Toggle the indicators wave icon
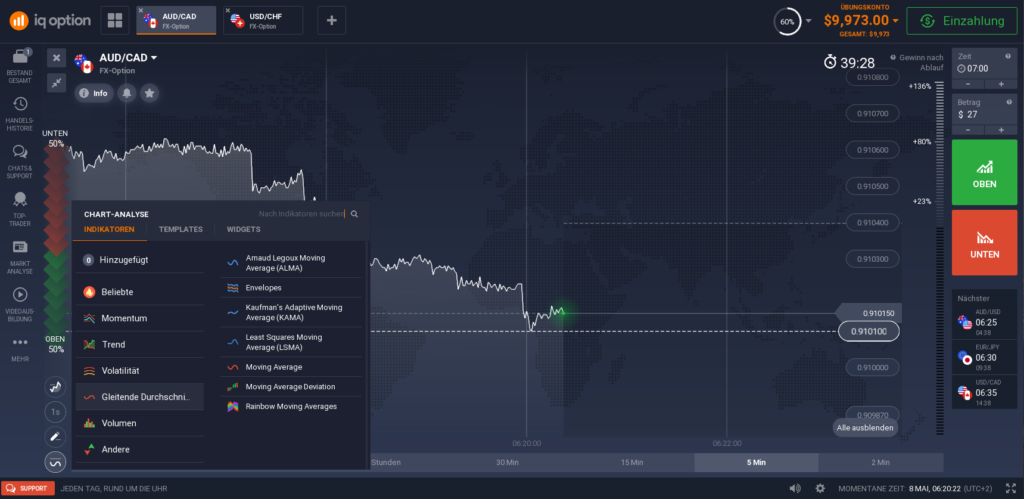Image resolution: width=1024 pixels, height=499 pixels. pos(56,462)
